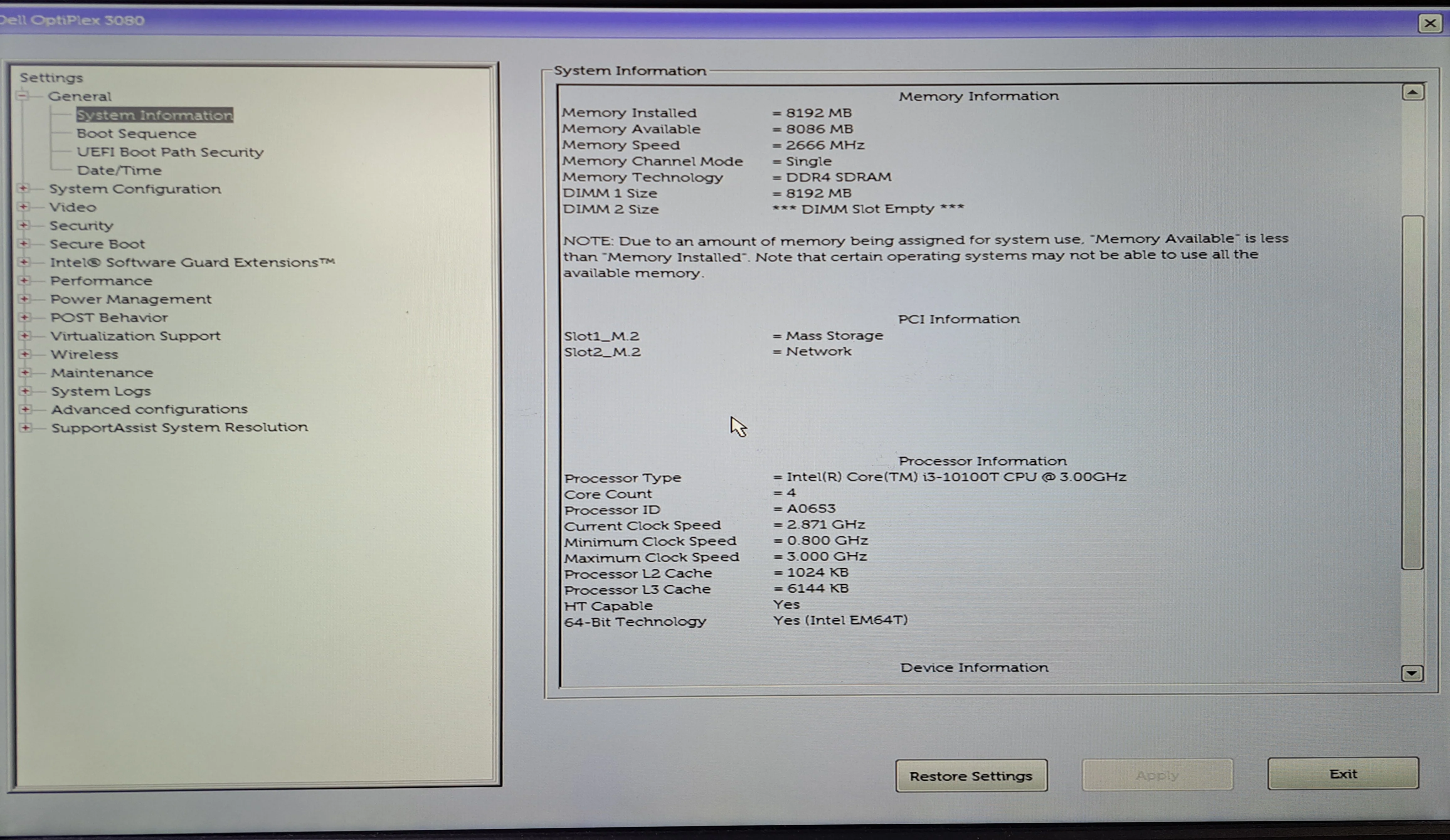This screenshot has height=840, width=1450.
Task: Expand the Wireless node
Action: coord(25,354)
